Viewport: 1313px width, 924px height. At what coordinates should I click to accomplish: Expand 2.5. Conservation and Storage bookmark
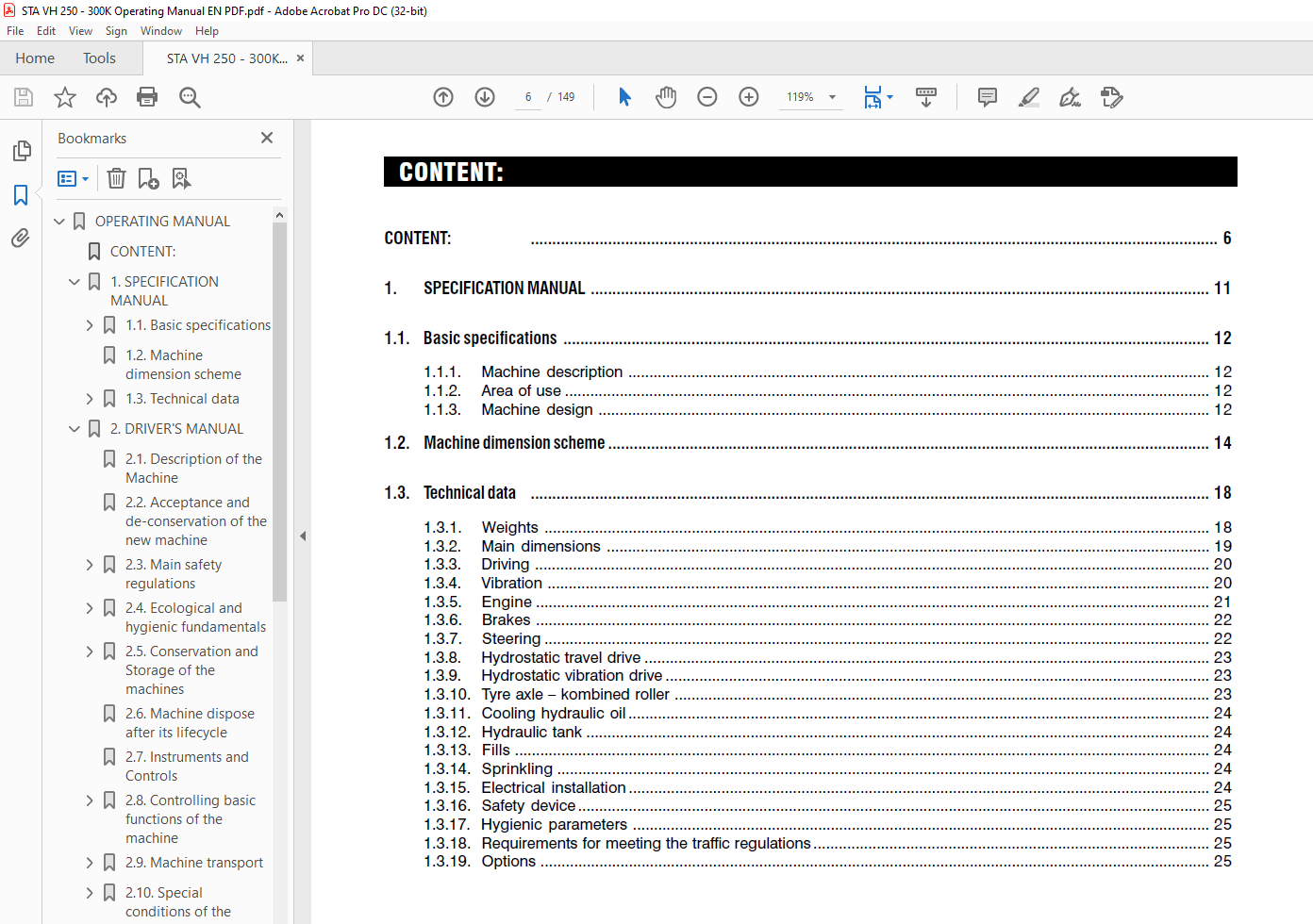pos(90,652)
